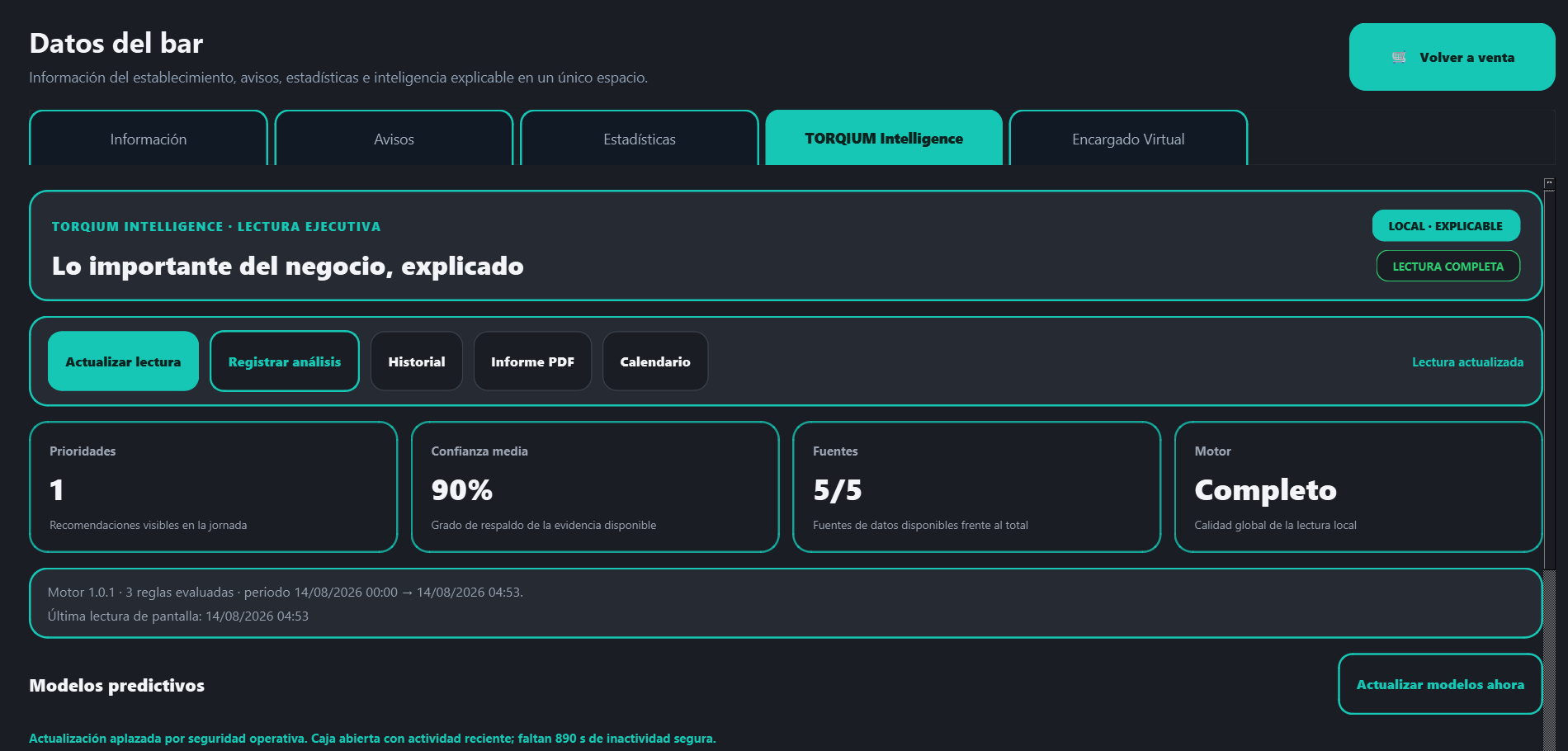Click 'TORQIUM INTELLIGENCE · LECTURA EJECUTIVA' label
Viewport: 1568px width, 751px height.
coord(216,226)
